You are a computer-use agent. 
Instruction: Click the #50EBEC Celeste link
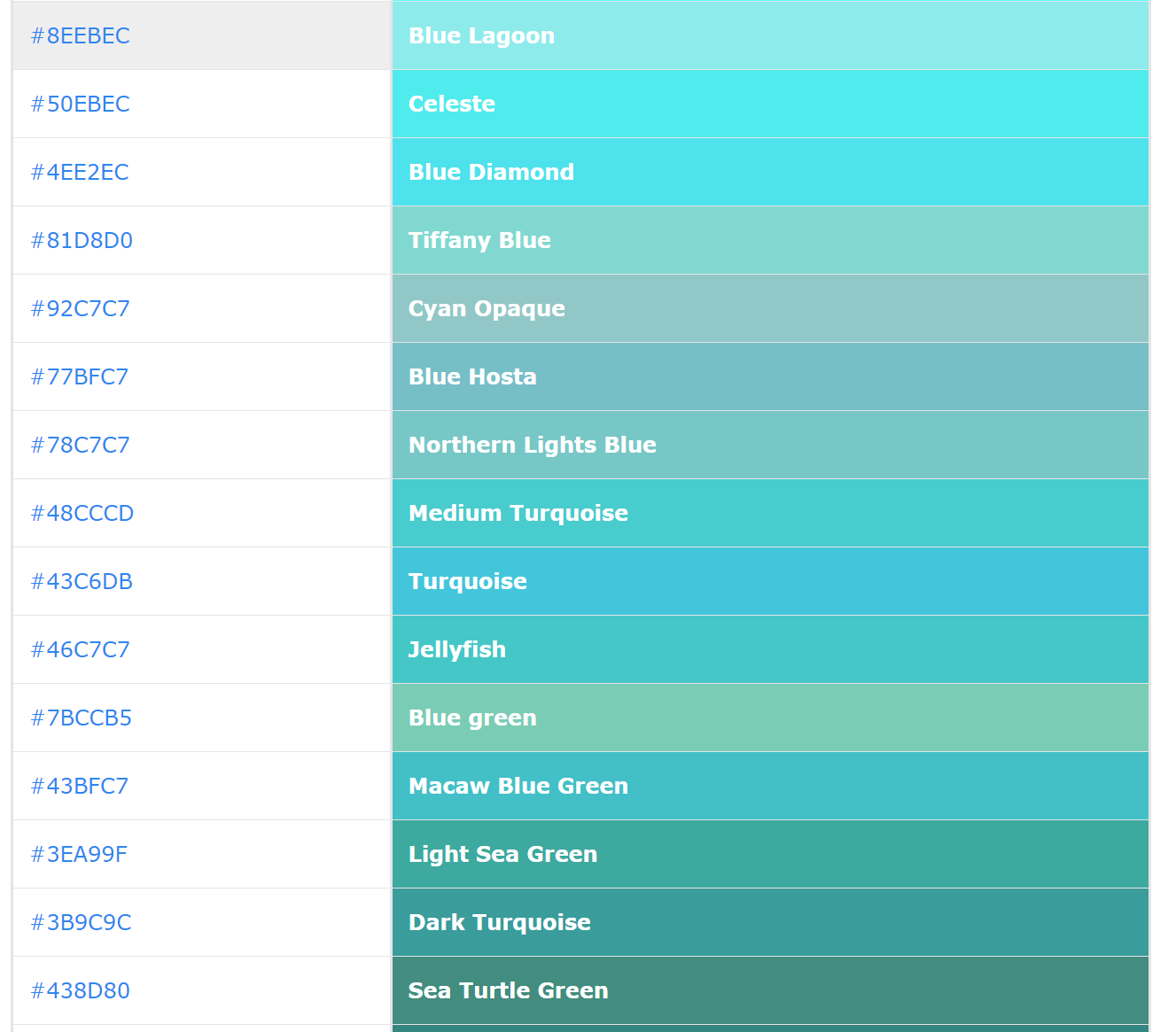point(81,104)
